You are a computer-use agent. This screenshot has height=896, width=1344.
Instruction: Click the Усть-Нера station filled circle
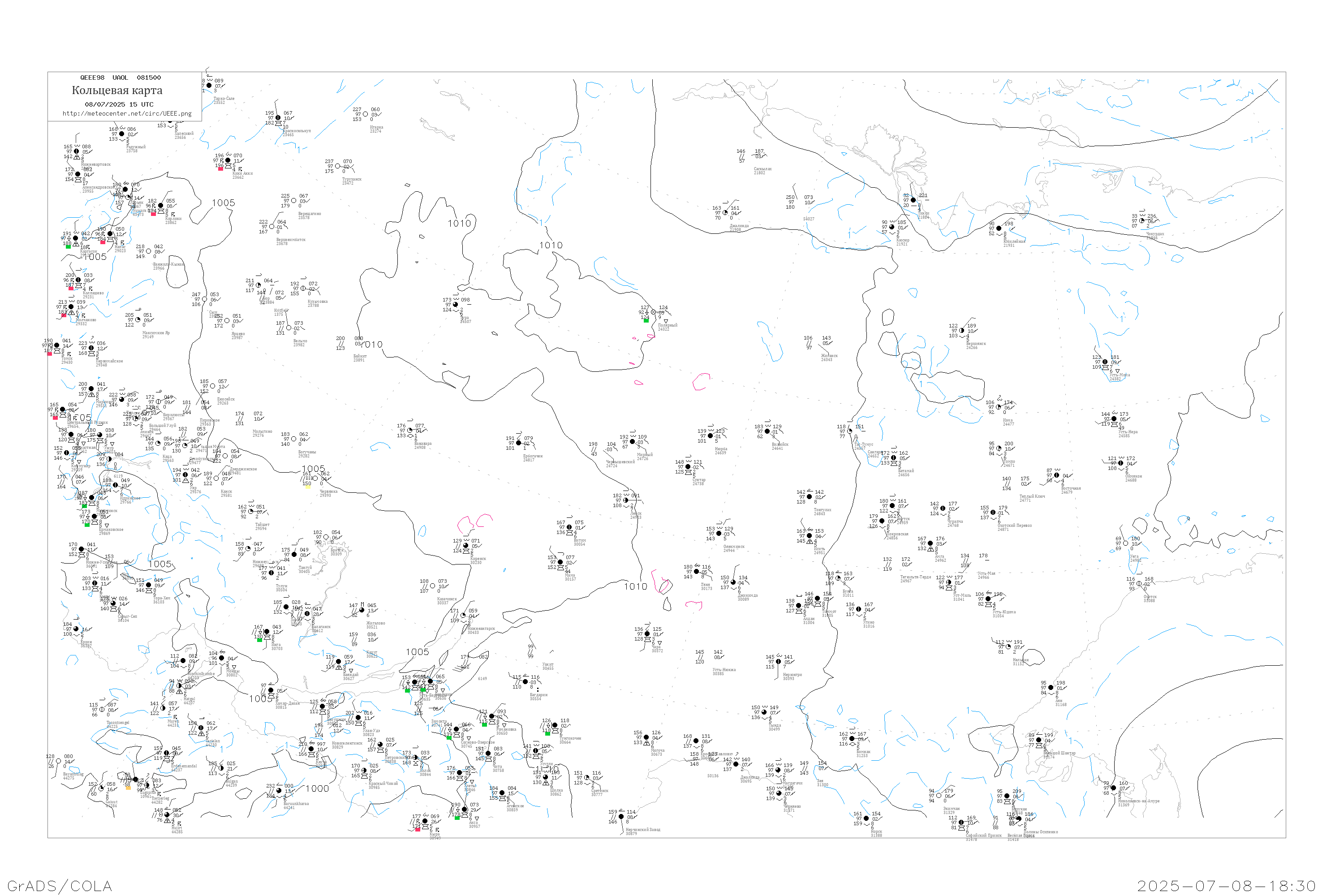click(1114, 419)
